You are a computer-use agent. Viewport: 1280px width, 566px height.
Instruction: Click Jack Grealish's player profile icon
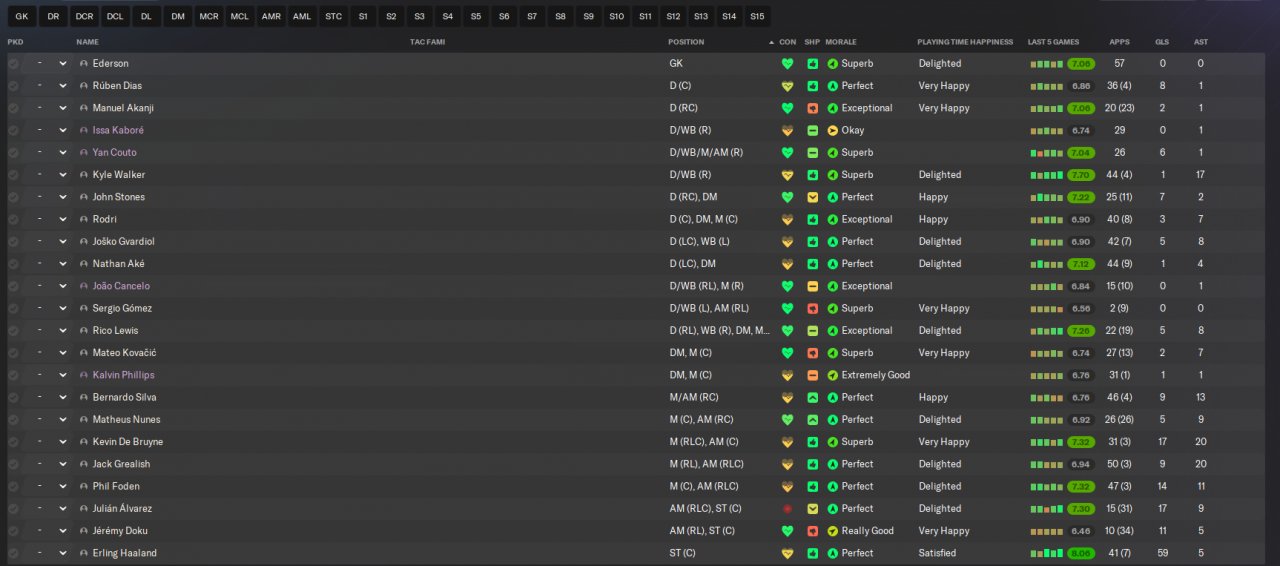pos(84,464)
